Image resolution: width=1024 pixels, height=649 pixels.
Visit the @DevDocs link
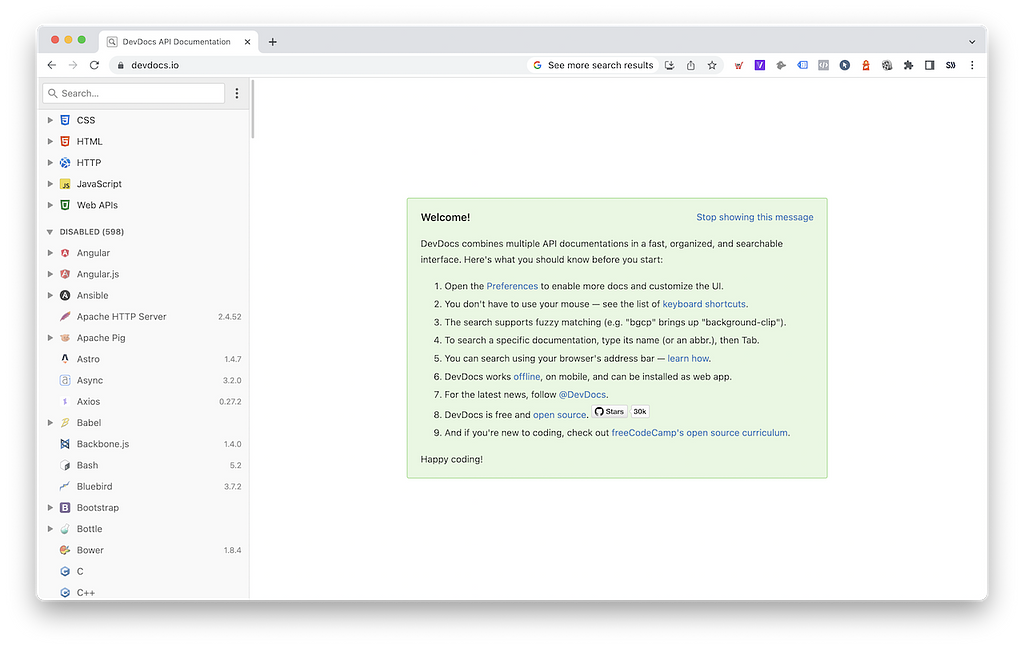[x=582, y=395]
